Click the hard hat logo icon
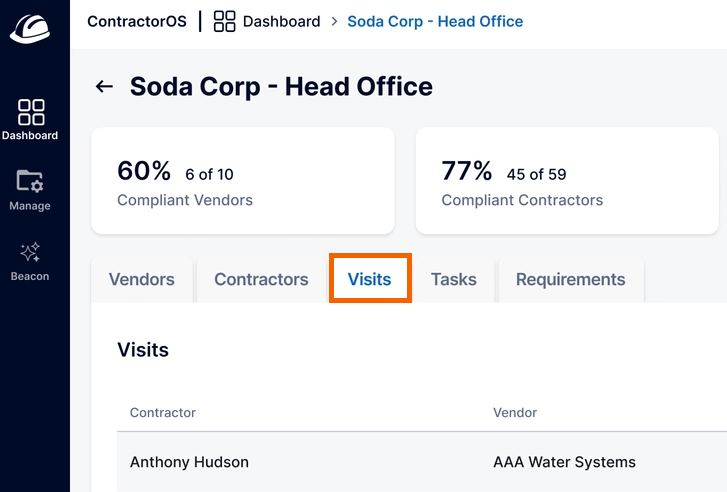The height and width of the screenshot is (492, 727). (30, 29)
